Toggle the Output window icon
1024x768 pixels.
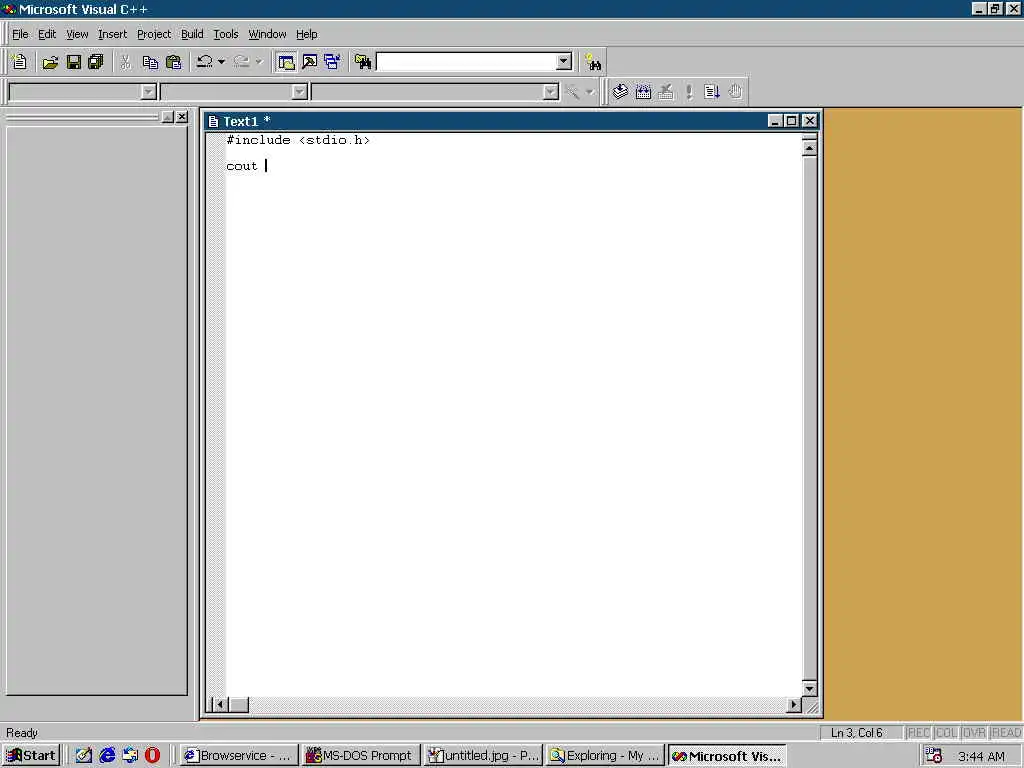click(310, 62)
